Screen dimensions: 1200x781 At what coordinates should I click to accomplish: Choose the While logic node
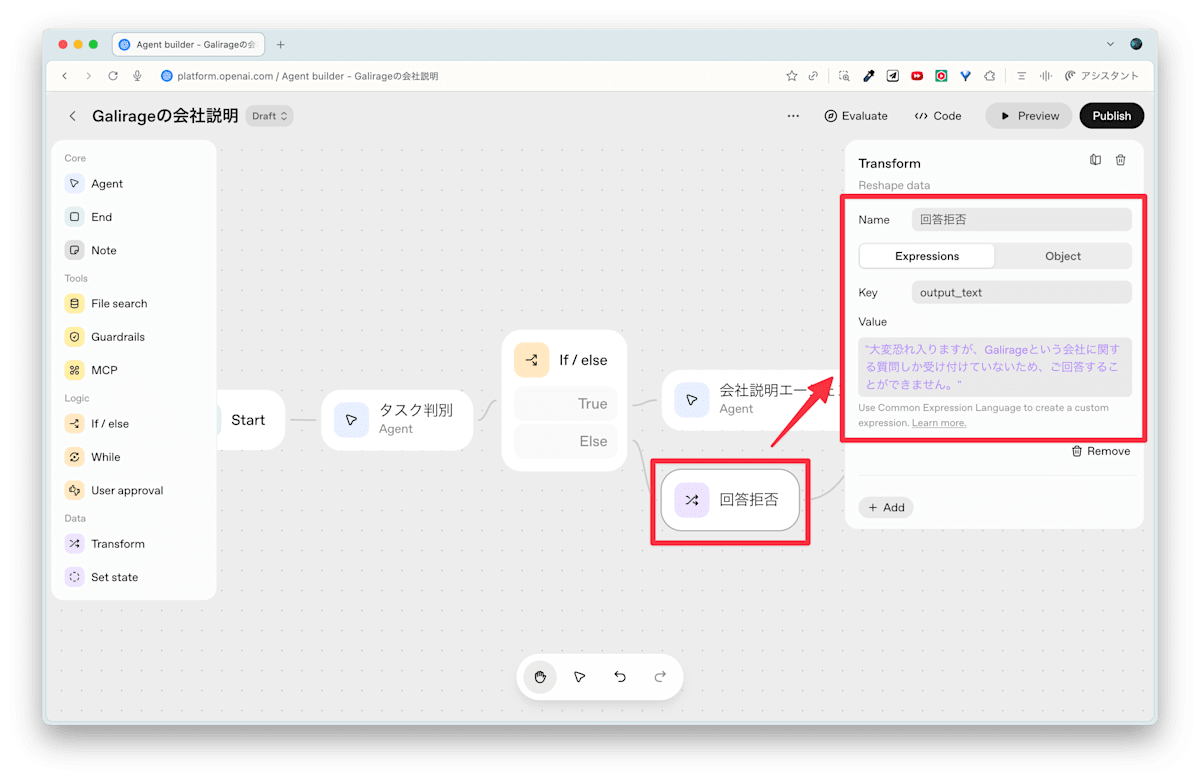click(94, 457)
